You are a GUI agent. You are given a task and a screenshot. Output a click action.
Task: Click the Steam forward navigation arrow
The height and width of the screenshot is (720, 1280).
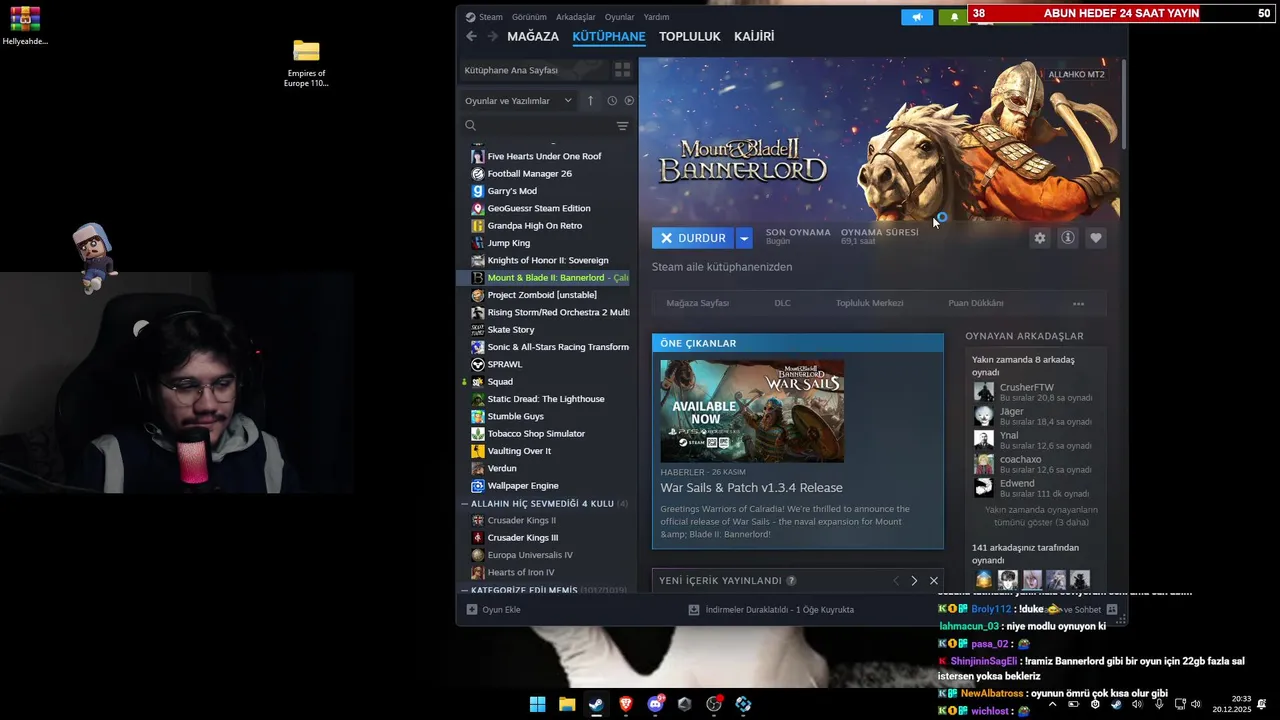[492, 36]
